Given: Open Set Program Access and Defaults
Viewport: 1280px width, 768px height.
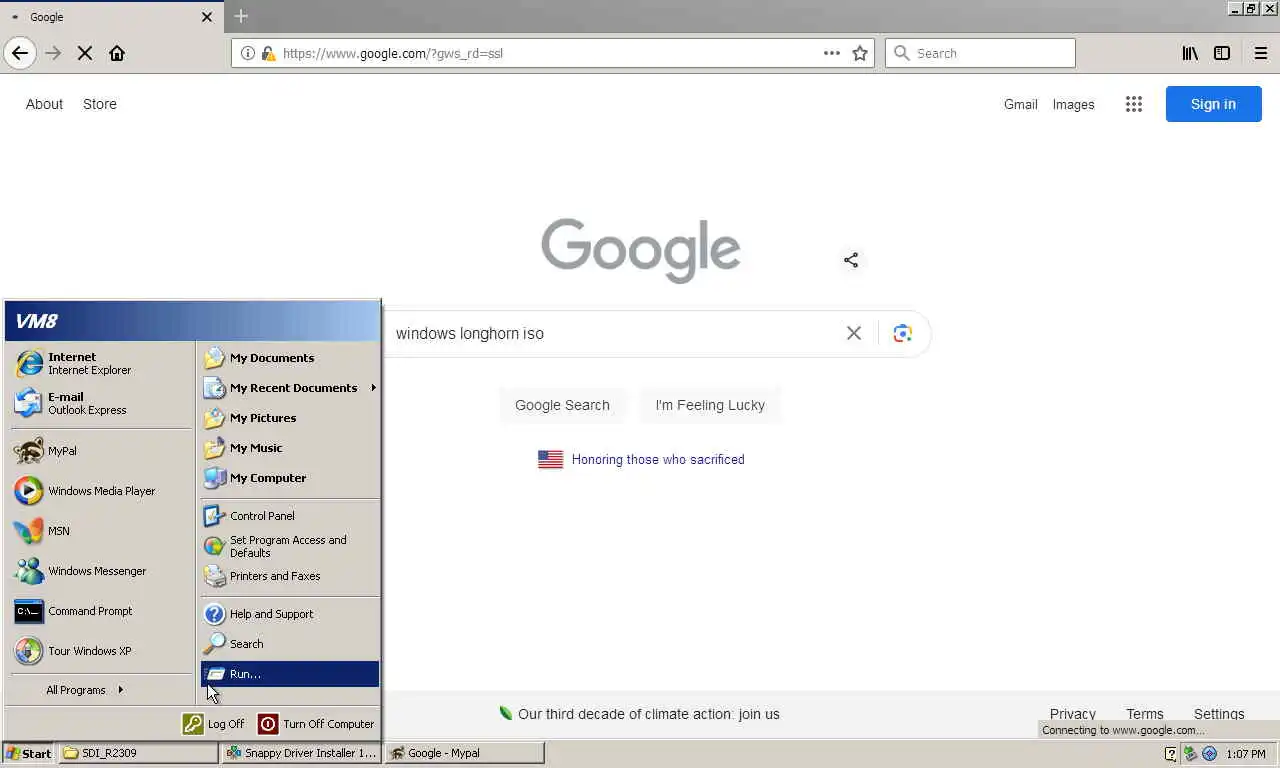Looking at the screenshot, I should (290, 546).
